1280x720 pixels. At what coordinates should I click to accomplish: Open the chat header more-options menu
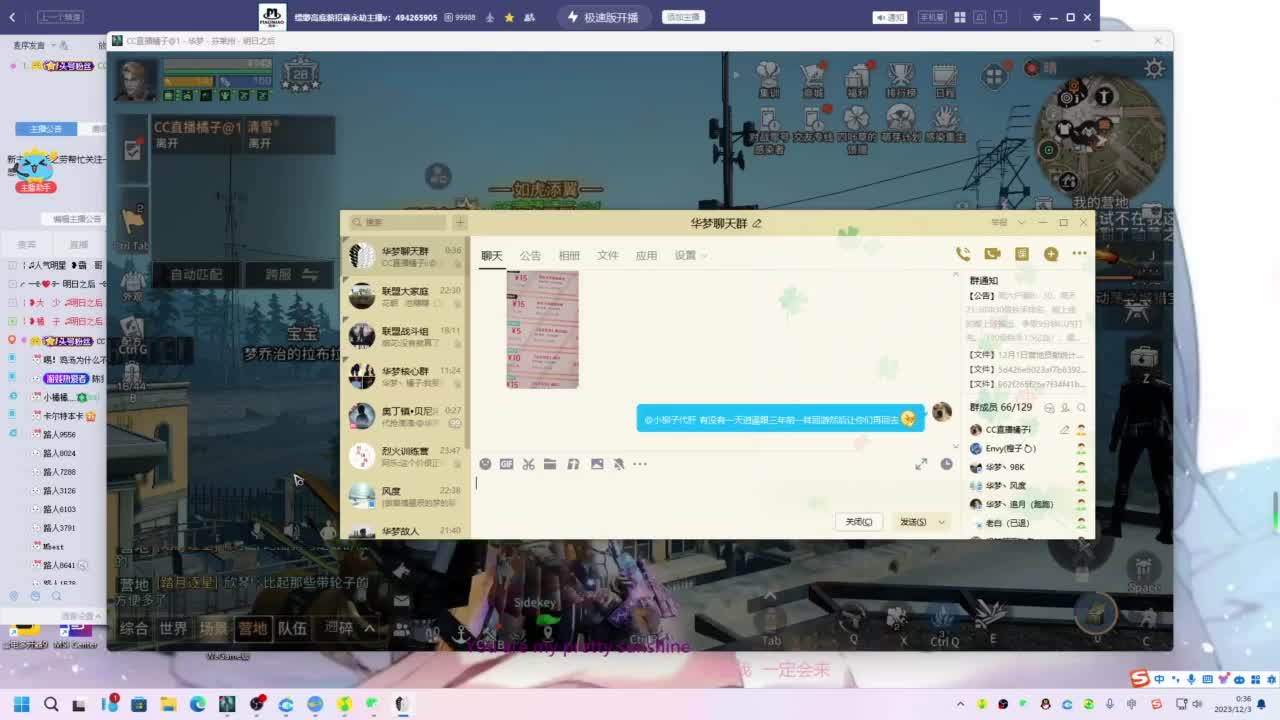click(1079, 254)
